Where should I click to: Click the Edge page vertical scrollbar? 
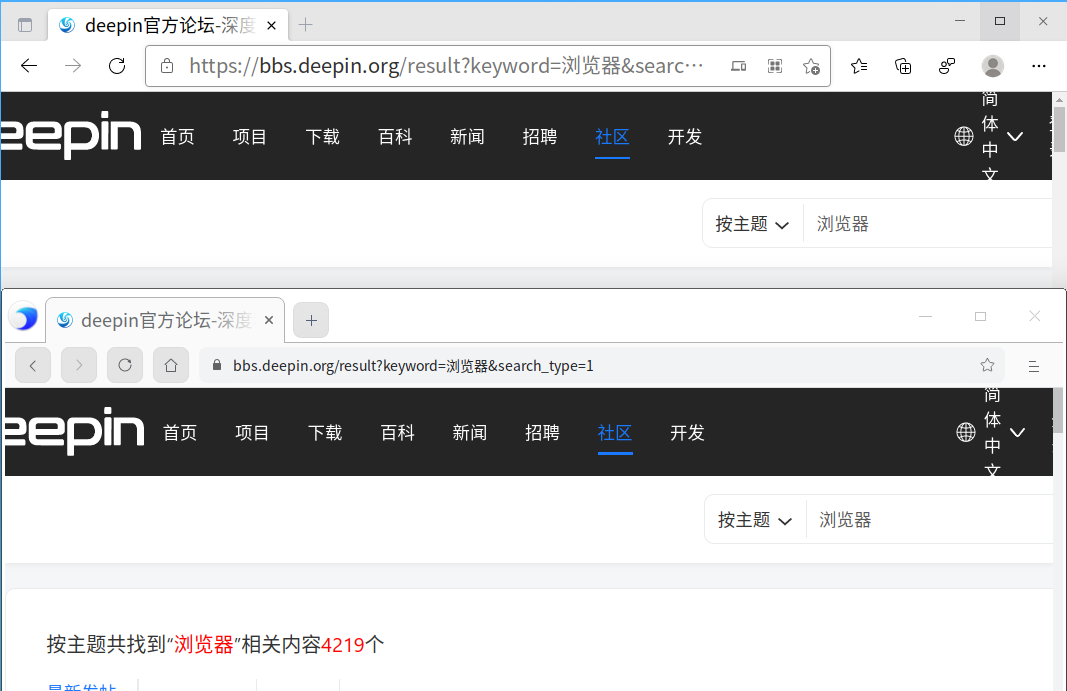(1060, 129)
